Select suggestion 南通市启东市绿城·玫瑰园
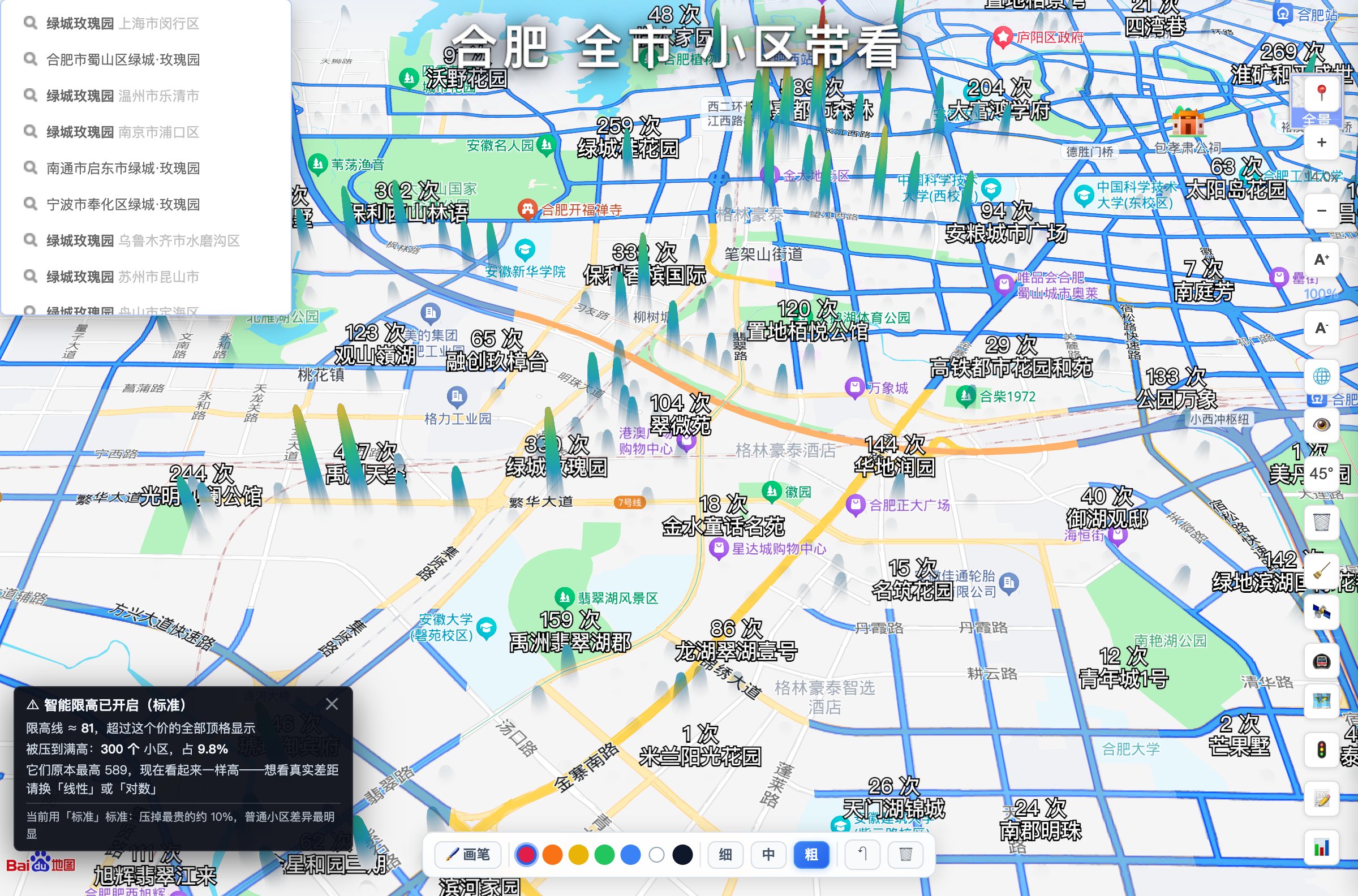 pos(147,168)
